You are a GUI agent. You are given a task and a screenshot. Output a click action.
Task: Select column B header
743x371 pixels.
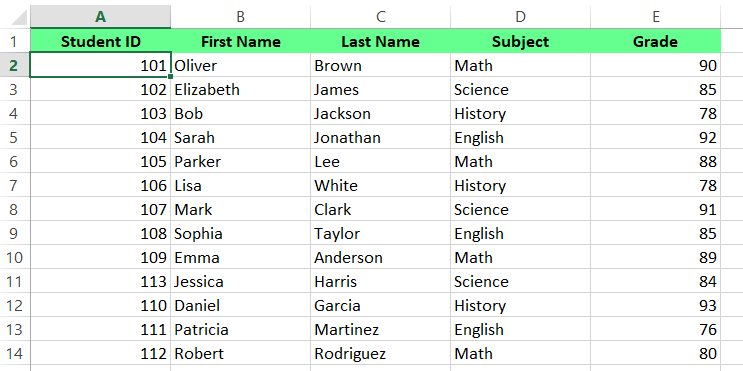point(241,17)
